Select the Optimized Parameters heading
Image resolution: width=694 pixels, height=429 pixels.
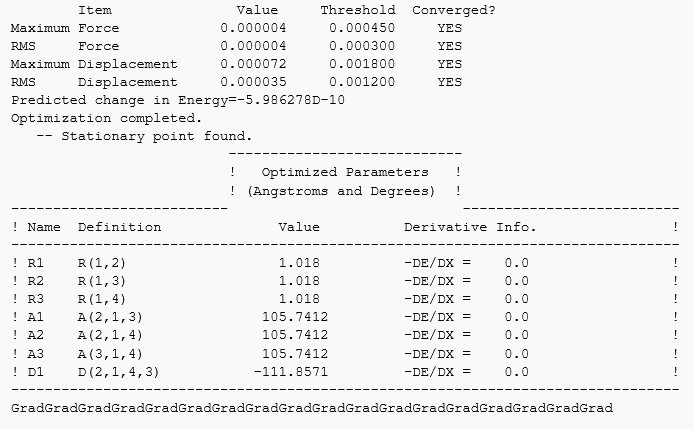[x=345, y=172]
